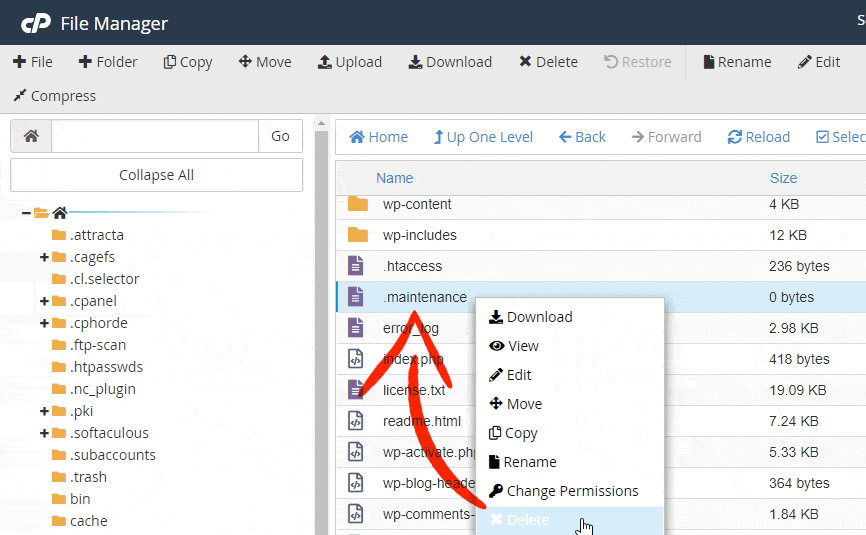The image size is (866, 535).
Task: Sort files by the Name column header
Action: pyautogui.click(x=394, y=178)
